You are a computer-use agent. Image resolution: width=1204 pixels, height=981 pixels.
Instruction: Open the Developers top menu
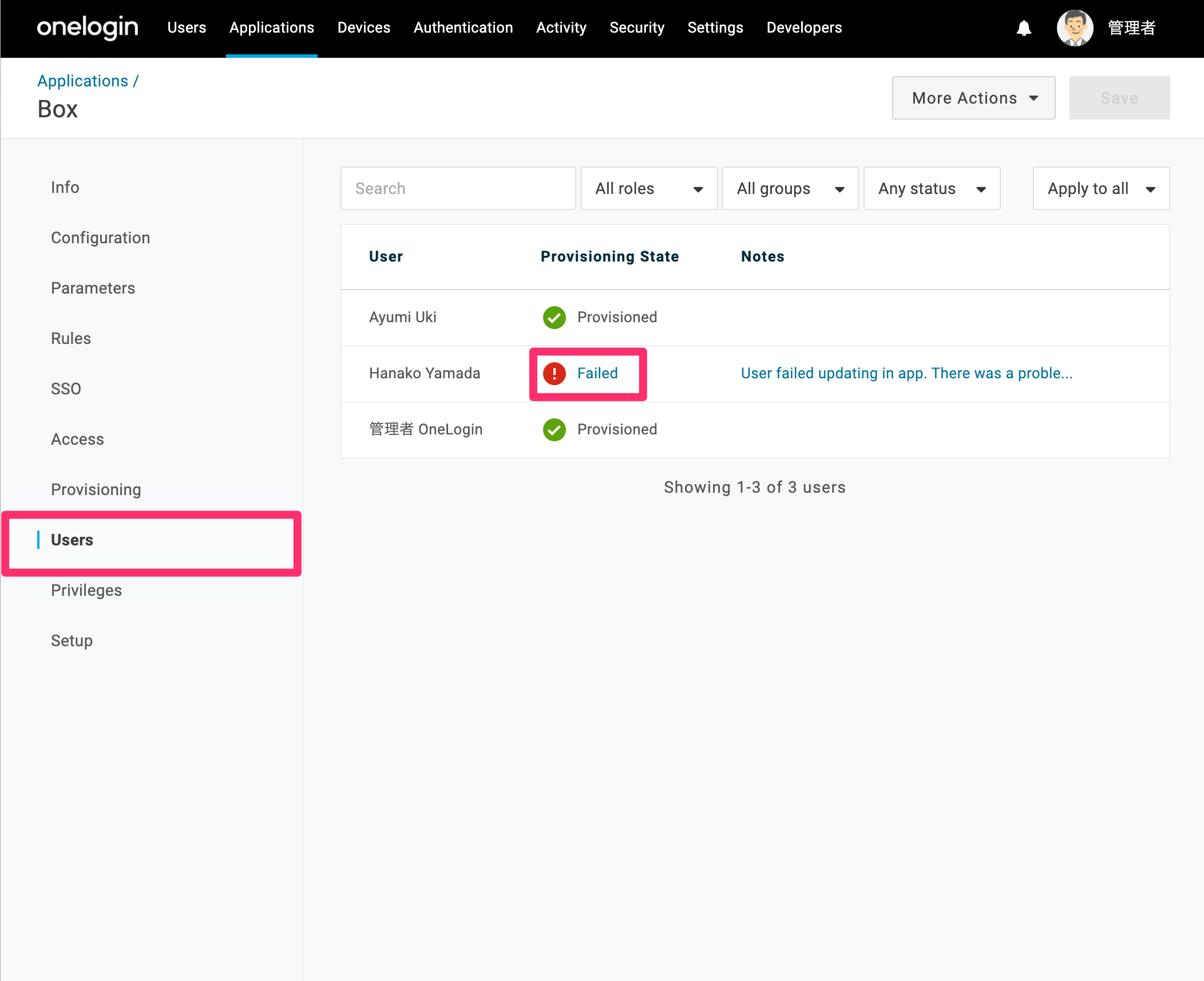tap(804, 27)
